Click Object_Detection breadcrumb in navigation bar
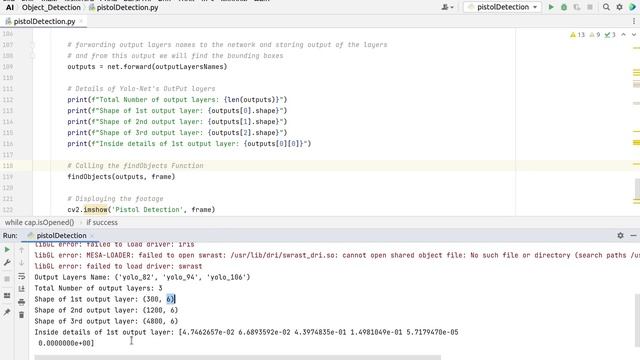The width and height of the screenshot is (640, 360). click(51, 7)
